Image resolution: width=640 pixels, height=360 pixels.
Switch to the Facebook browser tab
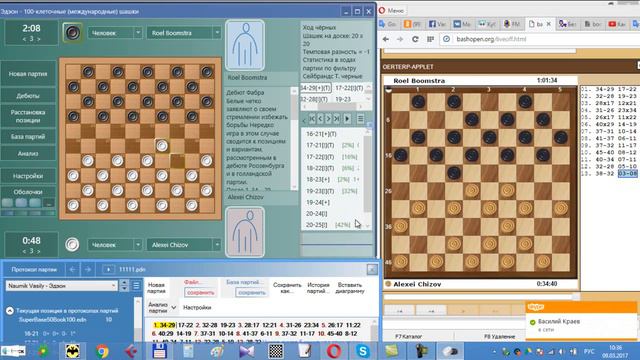click(x=437, y=24)
